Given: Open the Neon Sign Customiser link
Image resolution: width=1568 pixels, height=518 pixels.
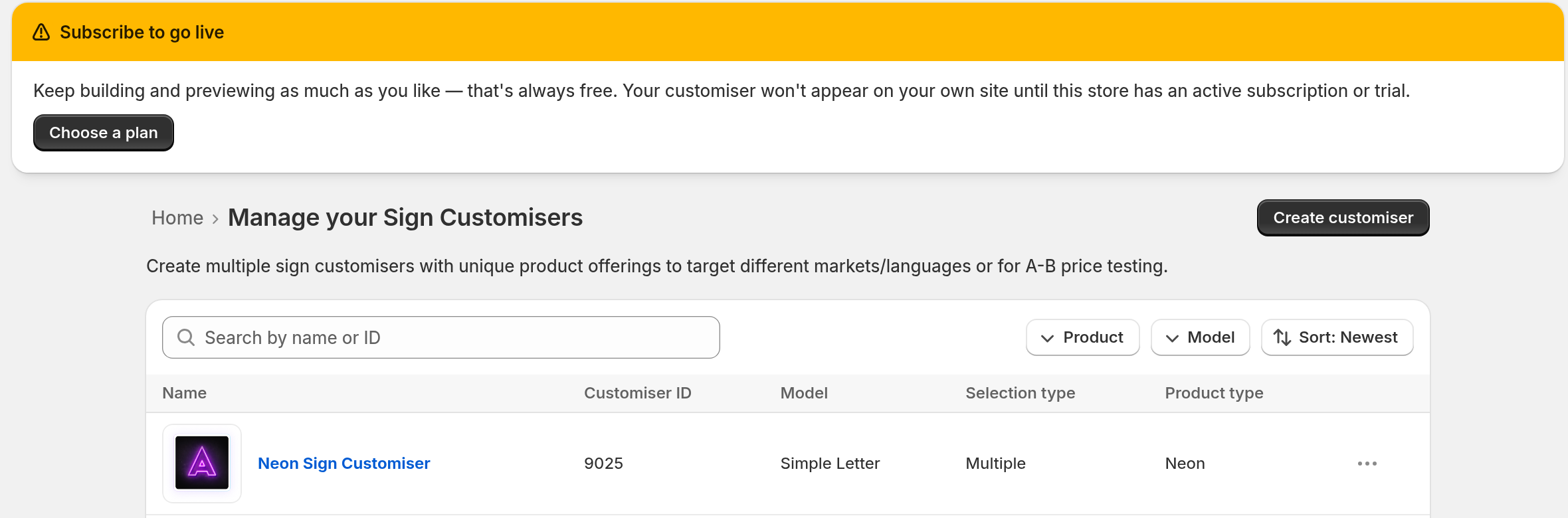Looking at the screenshot, I should 344,464.
